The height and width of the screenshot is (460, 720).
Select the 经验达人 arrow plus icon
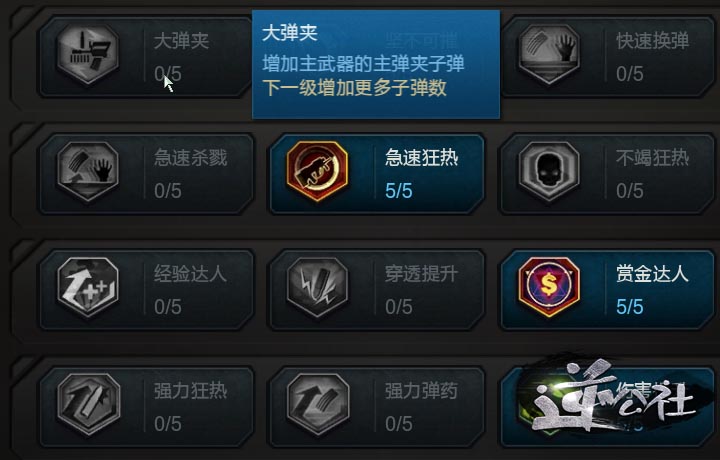88,287
